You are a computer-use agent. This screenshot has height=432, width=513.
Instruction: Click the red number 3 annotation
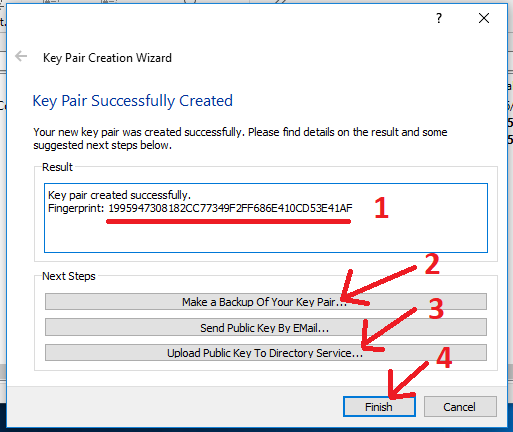(x=436, y=309)
